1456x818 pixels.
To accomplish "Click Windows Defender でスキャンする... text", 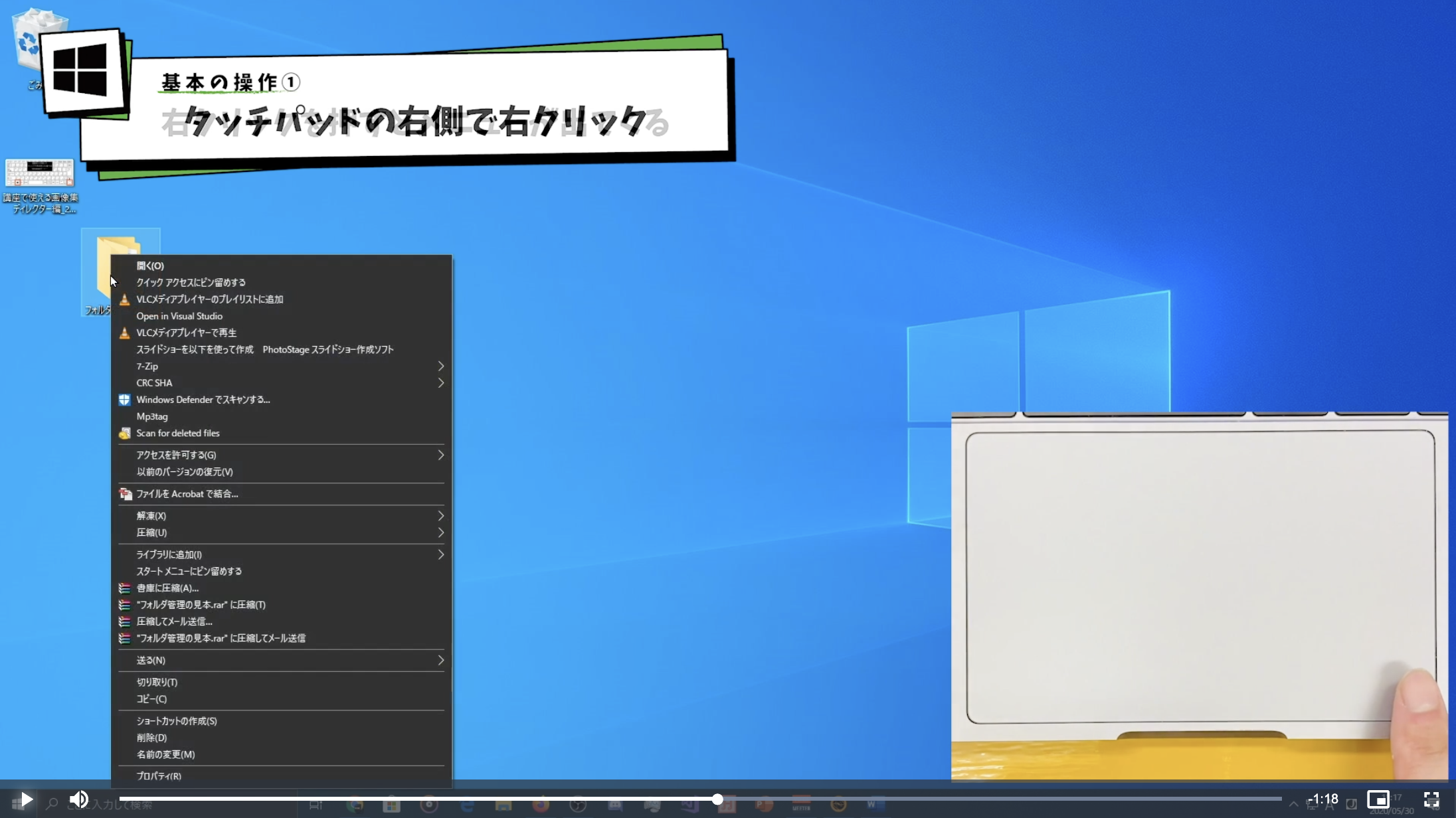I will [x=203, y=400].
